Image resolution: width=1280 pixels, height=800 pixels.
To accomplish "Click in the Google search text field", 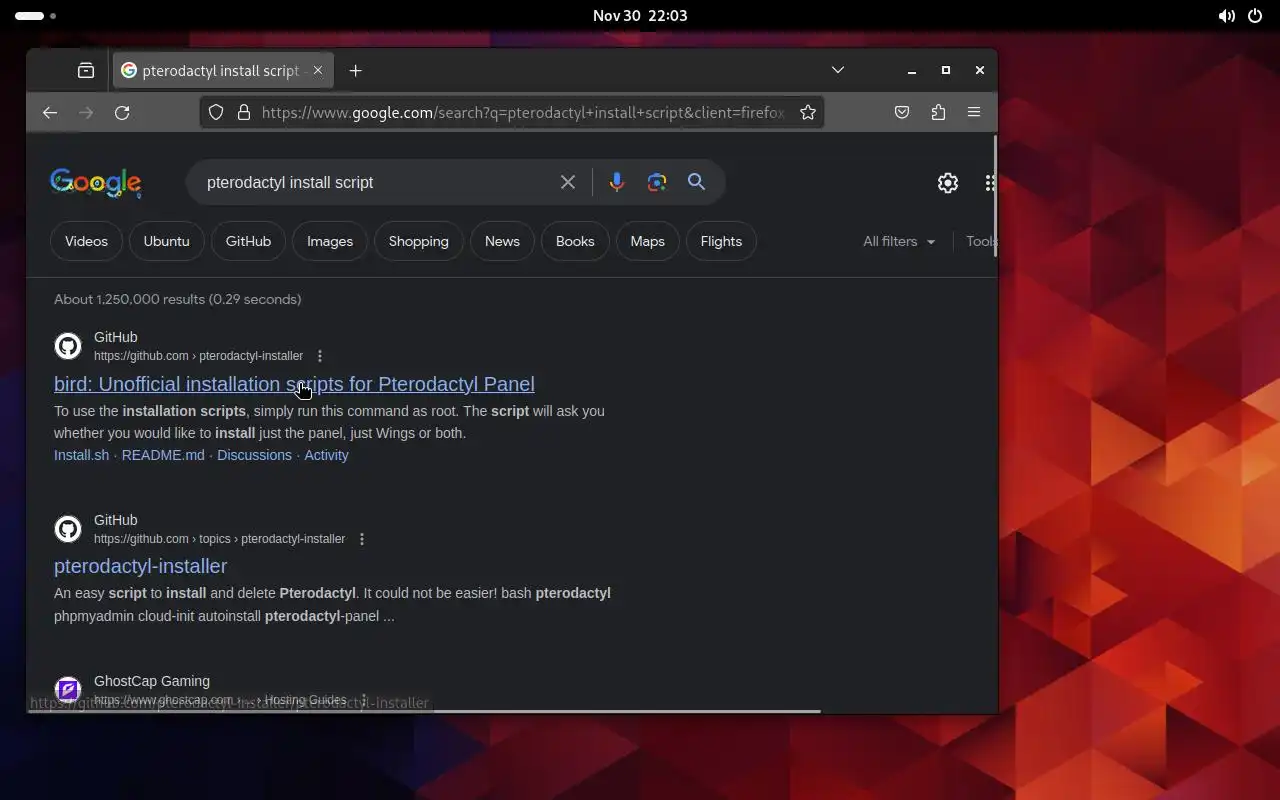I will [375, 182].
